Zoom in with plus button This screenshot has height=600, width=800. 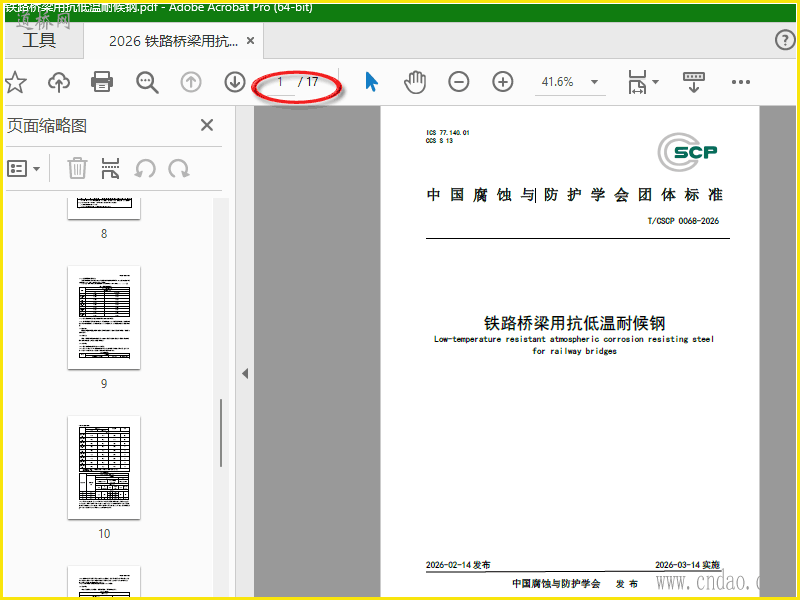503,82
